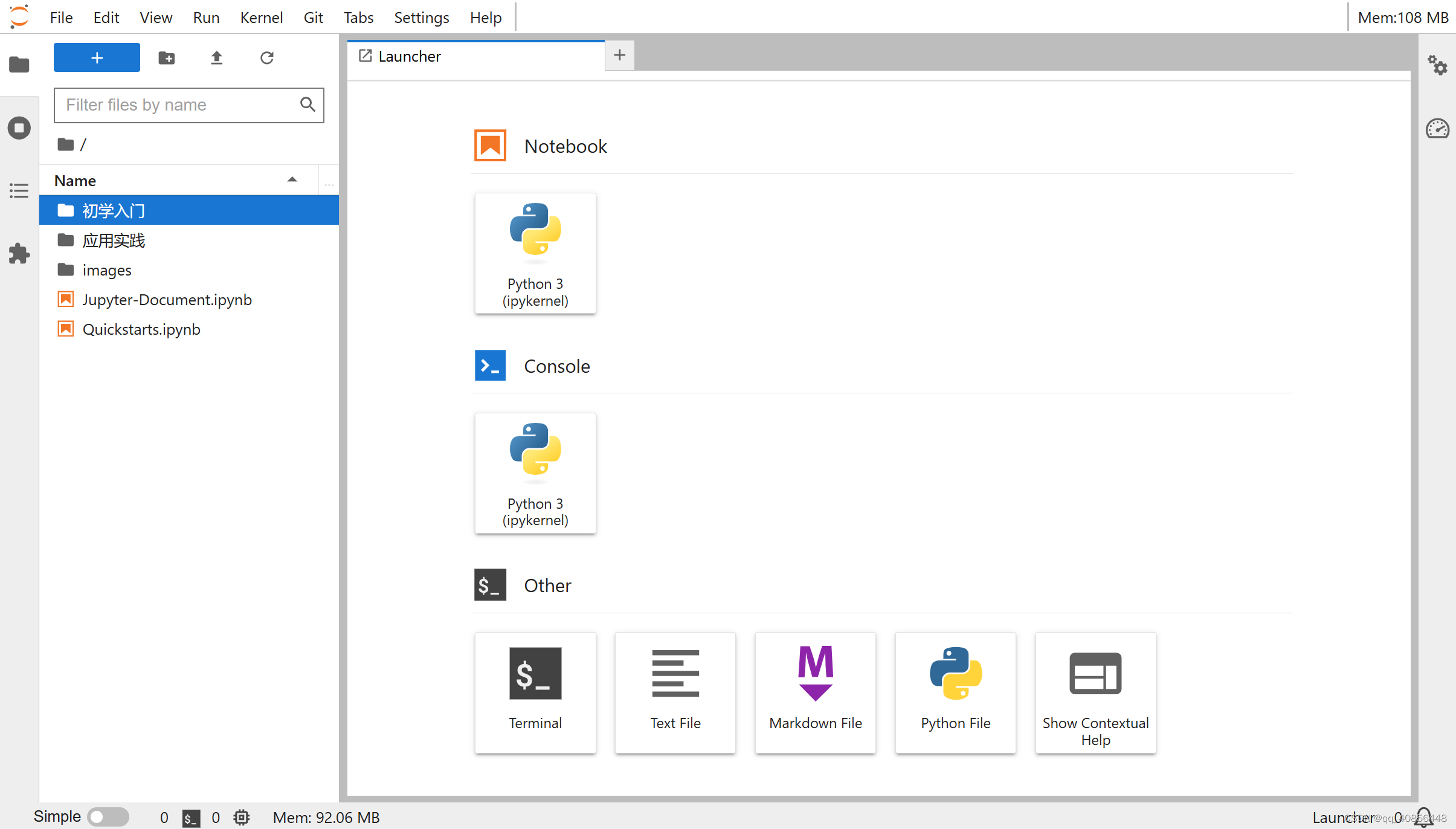The height and width of the screenshot is (829, 1456).
Task: Create a new Markdown File
Action: click(815, 692)
